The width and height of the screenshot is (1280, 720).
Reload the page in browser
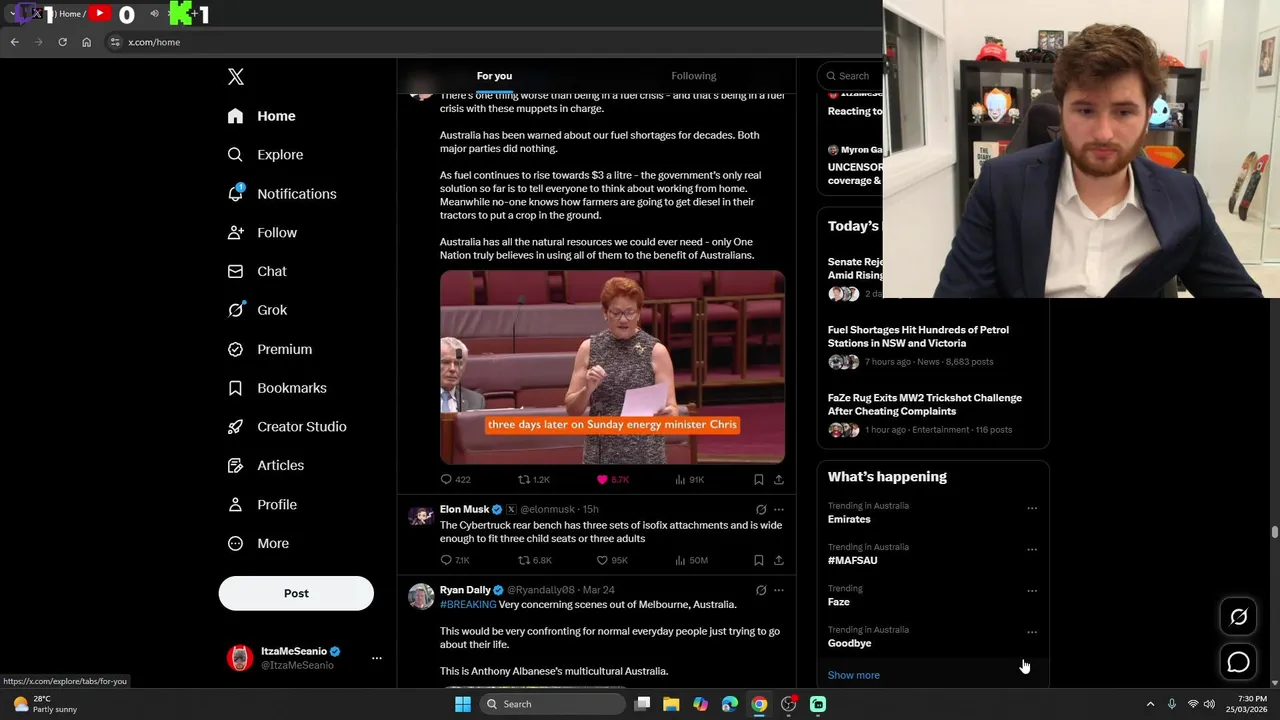pyautogui.click(x=62, y=42)
